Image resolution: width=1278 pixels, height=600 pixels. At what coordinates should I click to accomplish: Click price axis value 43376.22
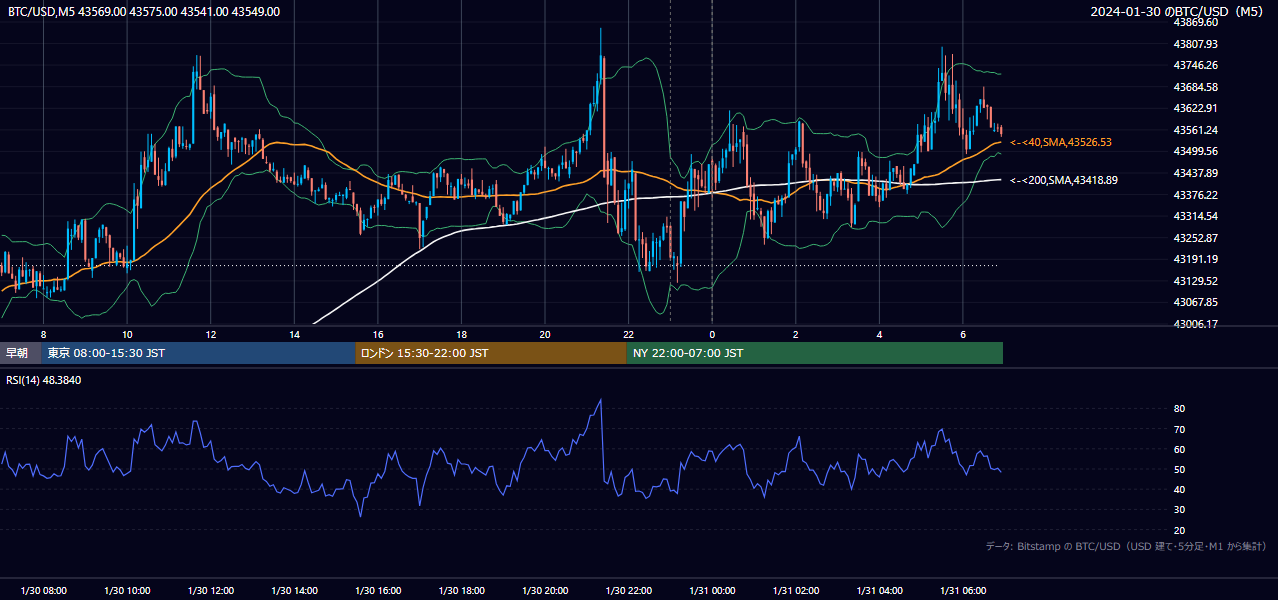click(x=1195, y=195)
